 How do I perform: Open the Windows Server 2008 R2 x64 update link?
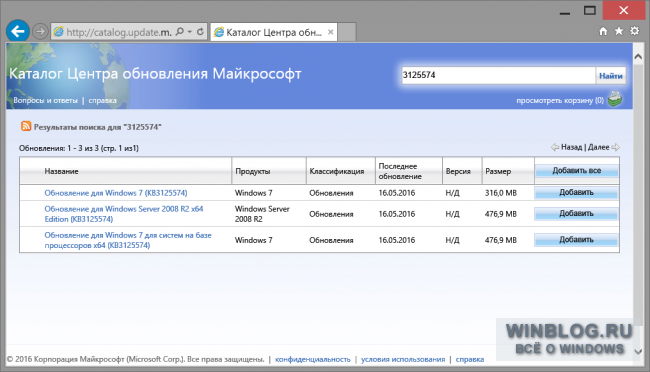click(124, 214)
